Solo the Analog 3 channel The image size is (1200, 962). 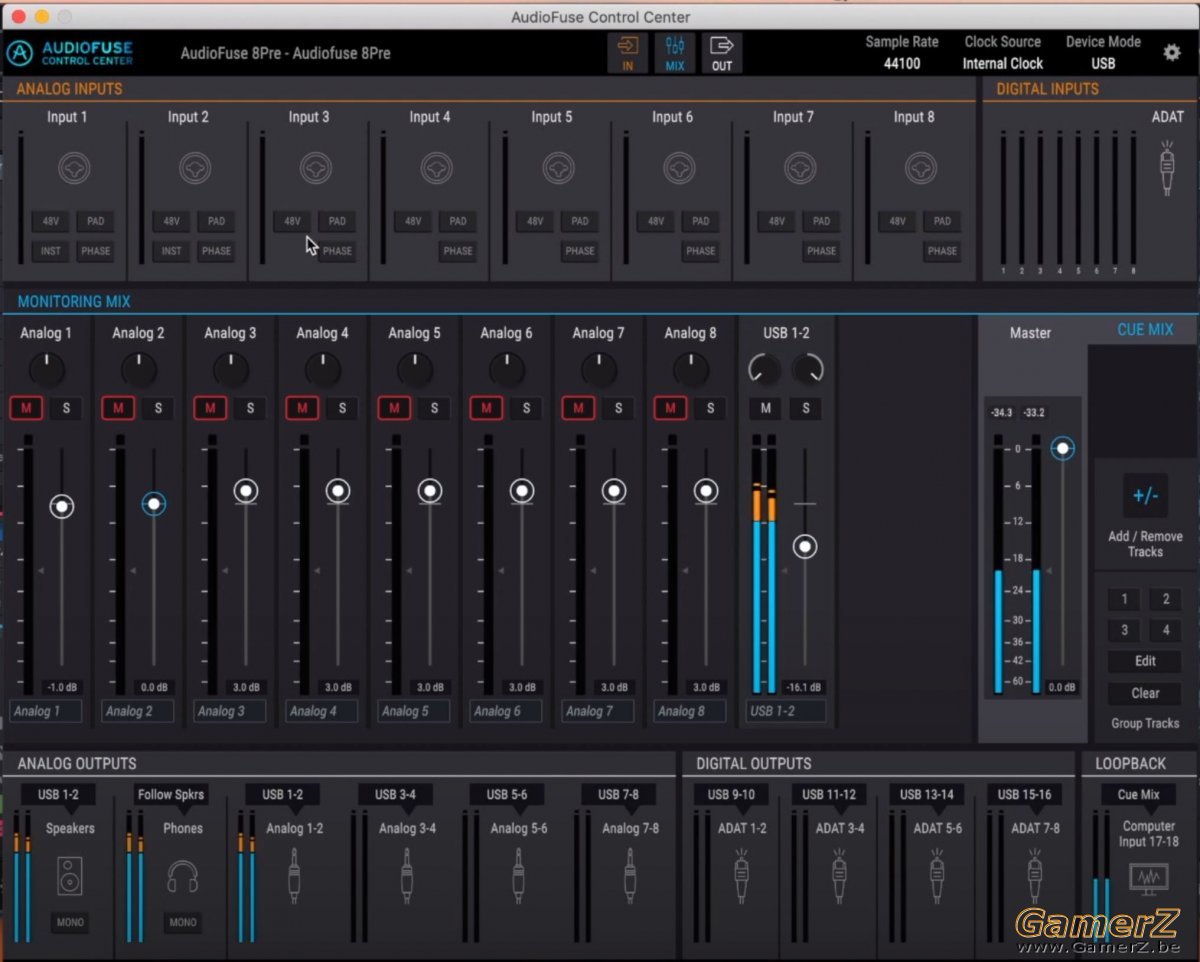[x=250, y=408]
